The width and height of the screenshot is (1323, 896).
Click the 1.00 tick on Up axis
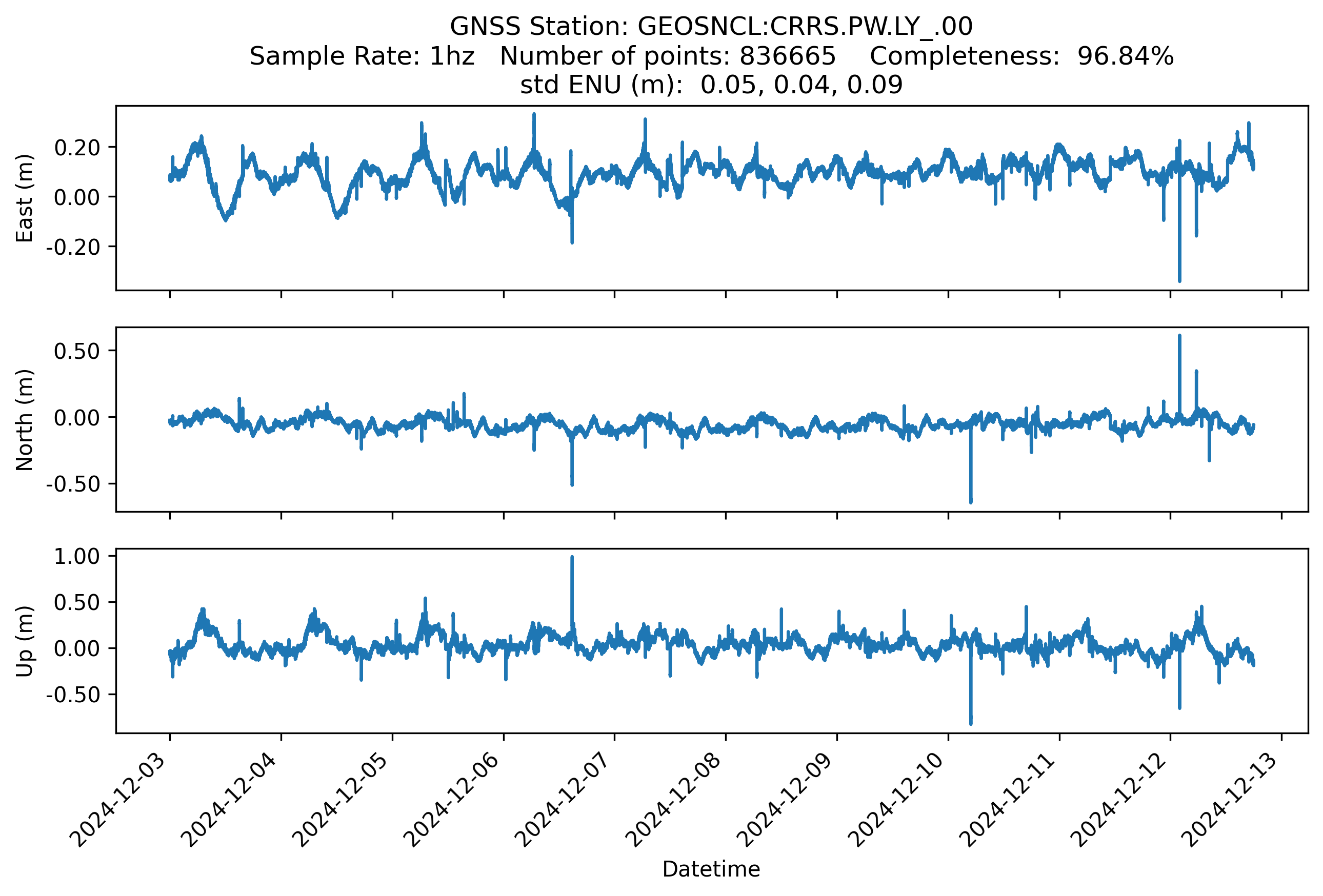point(77,556)
